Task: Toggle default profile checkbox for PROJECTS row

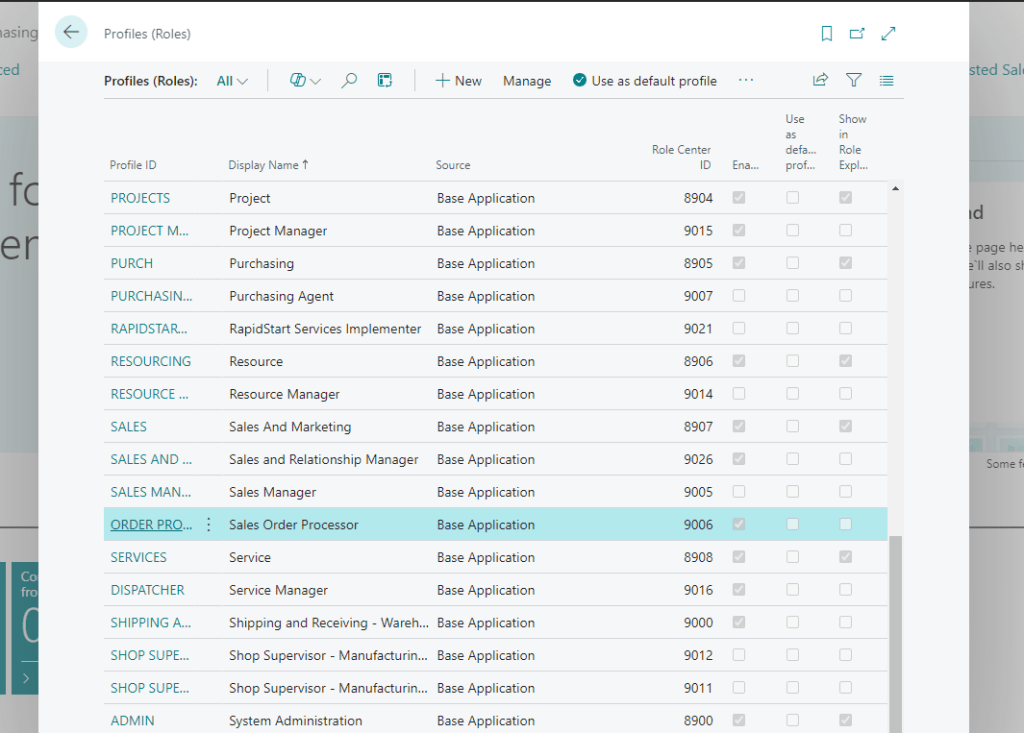Action: [x=793, y=198]
